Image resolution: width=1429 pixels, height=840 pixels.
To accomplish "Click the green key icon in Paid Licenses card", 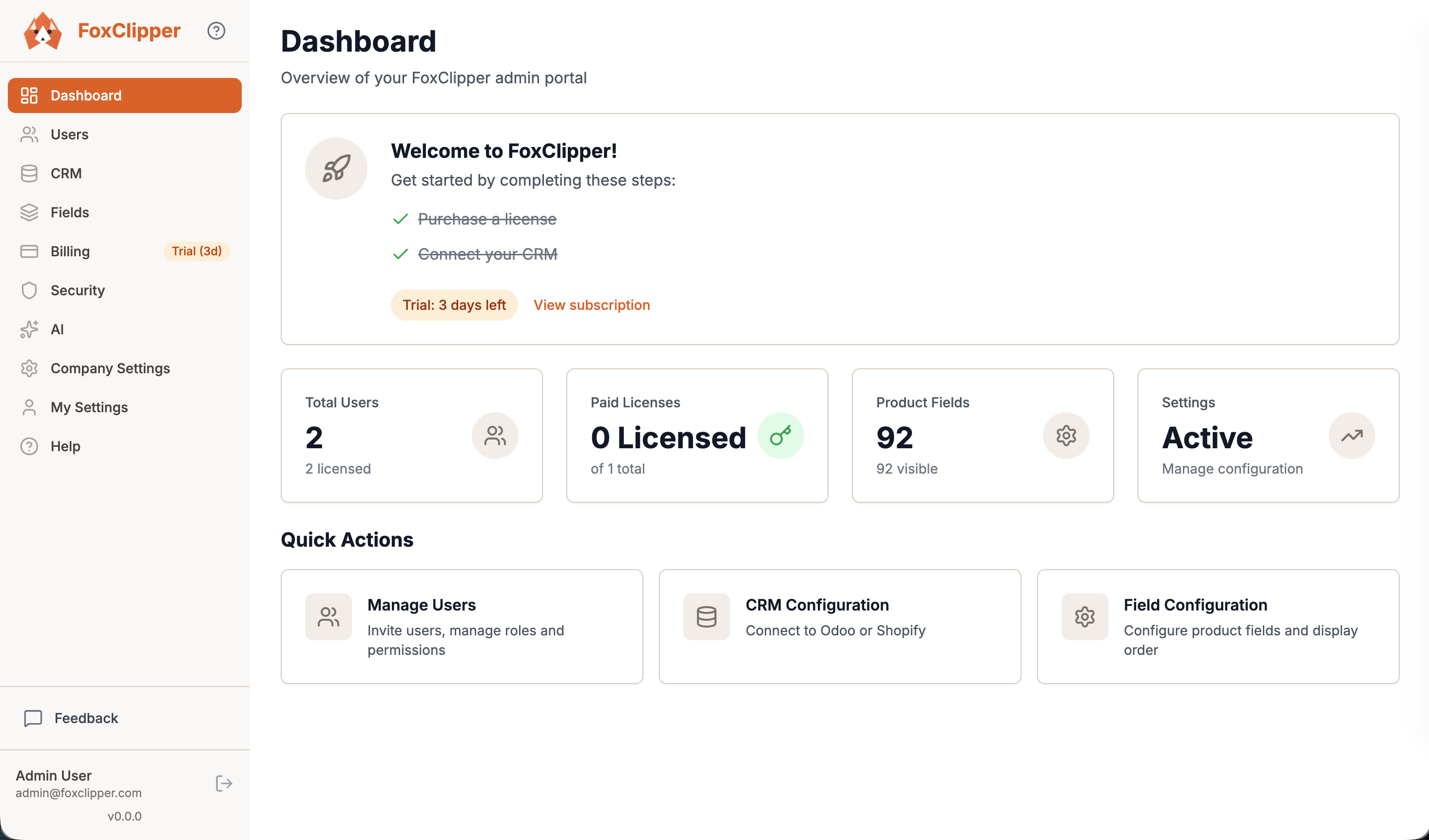I will (x=780, y=435).
